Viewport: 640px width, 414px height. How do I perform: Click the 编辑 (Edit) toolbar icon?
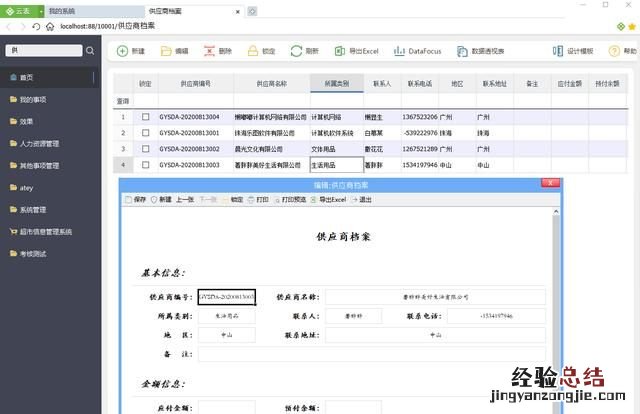(x=173, y=50)
